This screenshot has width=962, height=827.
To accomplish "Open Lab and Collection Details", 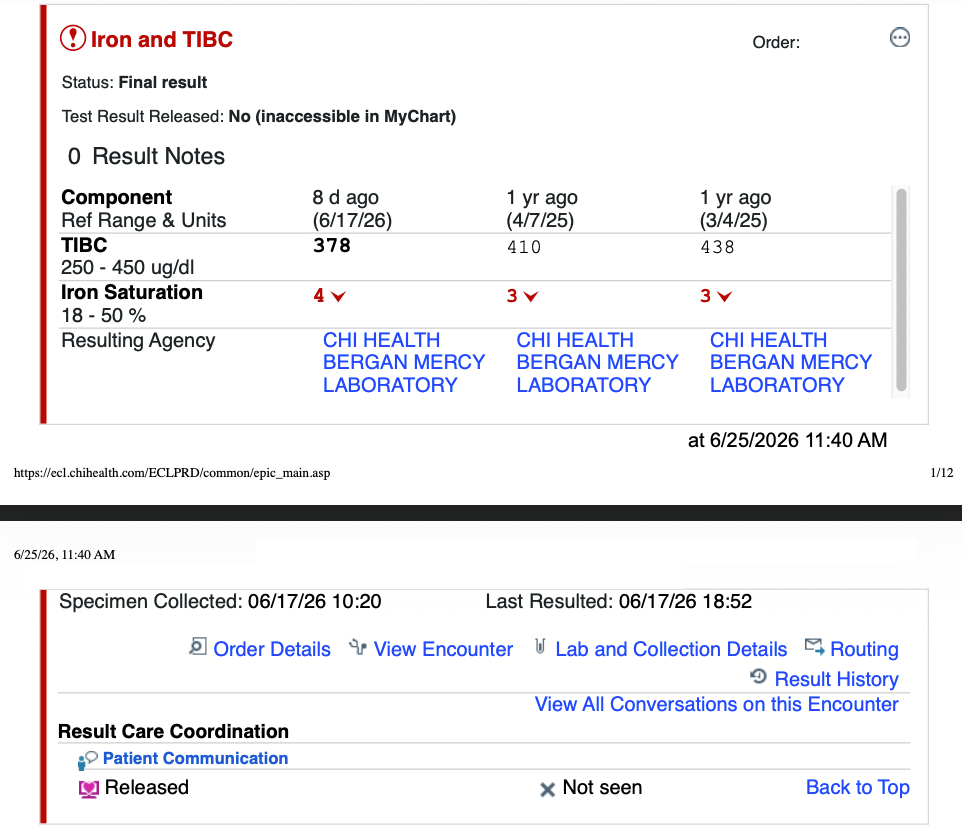I will tap(671, 649).
